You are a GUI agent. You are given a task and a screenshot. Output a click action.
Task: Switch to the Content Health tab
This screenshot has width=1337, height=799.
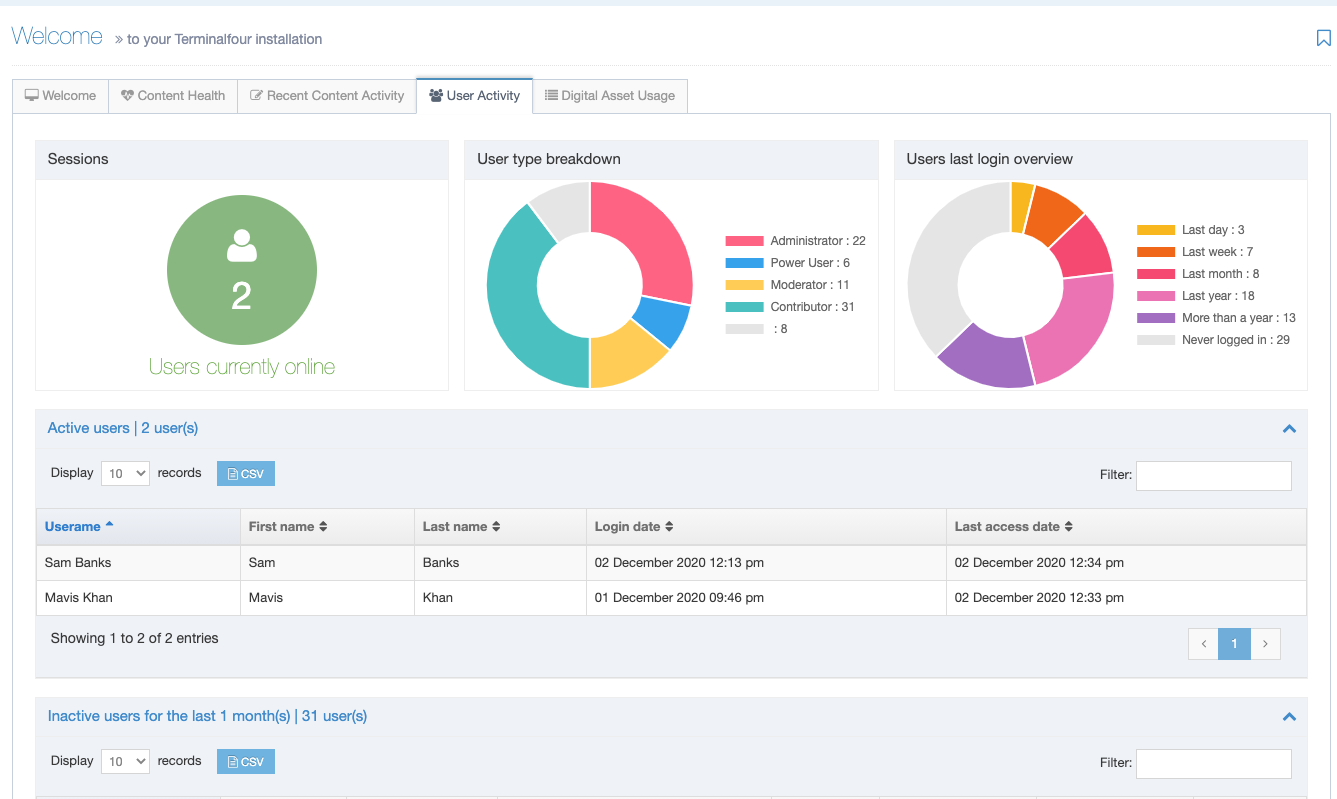(173, 96)
